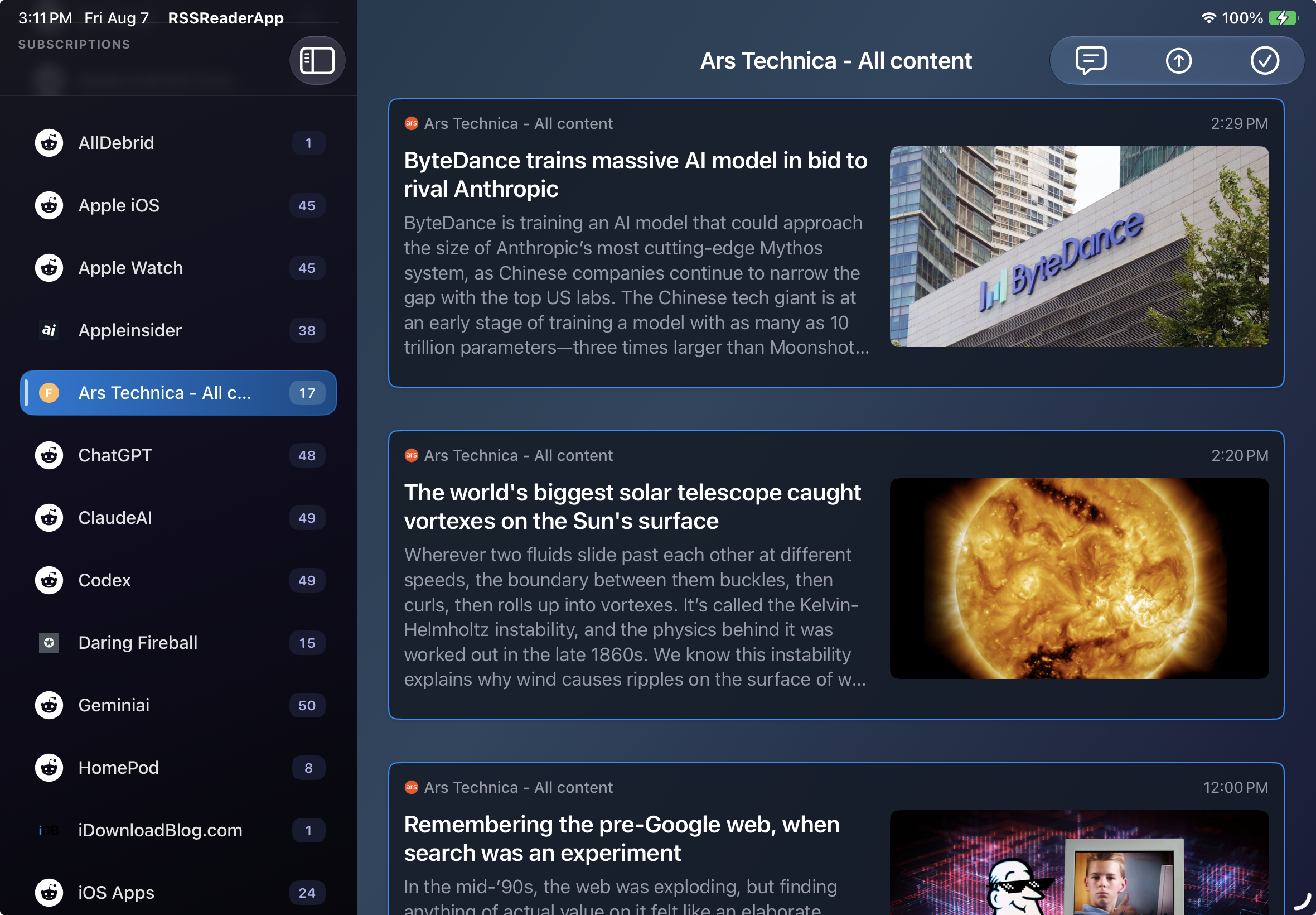1316x915 pixels.
Task: Open the iDownloadBlog.com feed
Action: [x=178, y=830]
